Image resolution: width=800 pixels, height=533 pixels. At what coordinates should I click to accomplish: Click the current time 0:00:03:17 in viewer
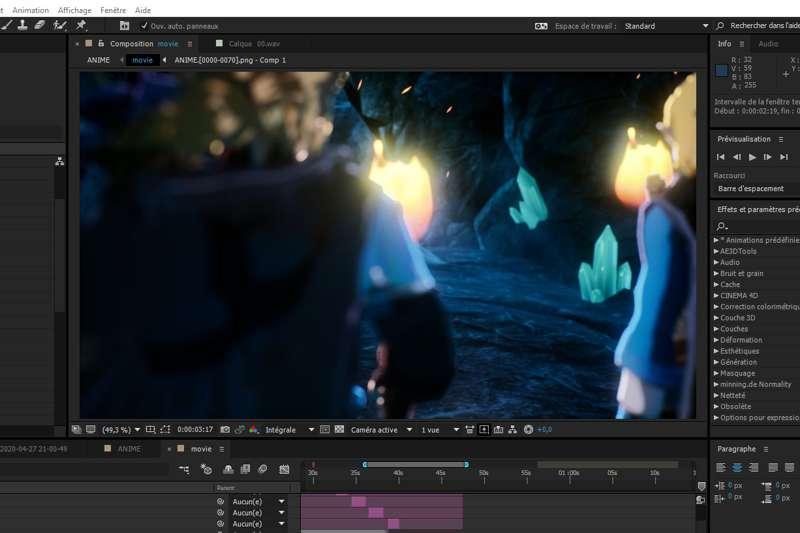[x=195, y=430]
